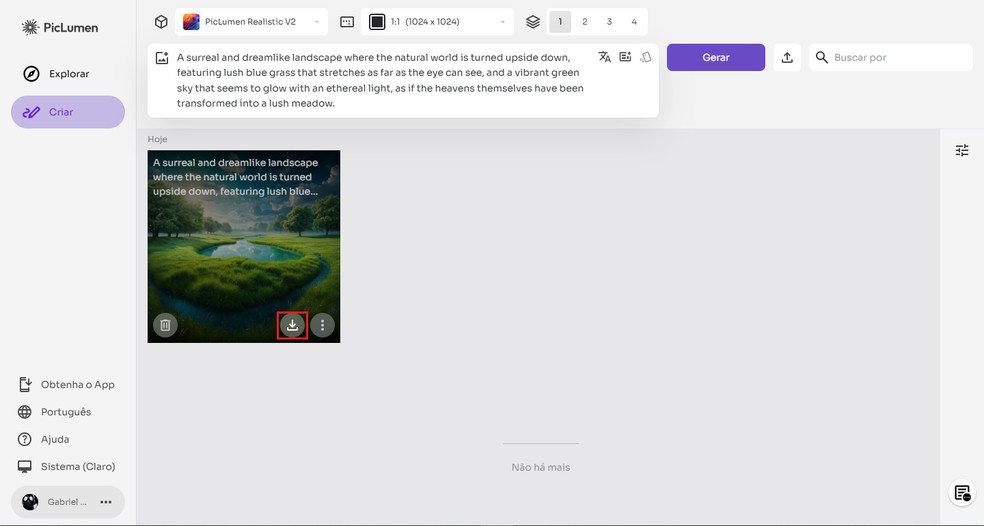The height and width of the screenshot is (526, 984).
Task: Delete the generated image with trash icon
Action: coord(165,325)
